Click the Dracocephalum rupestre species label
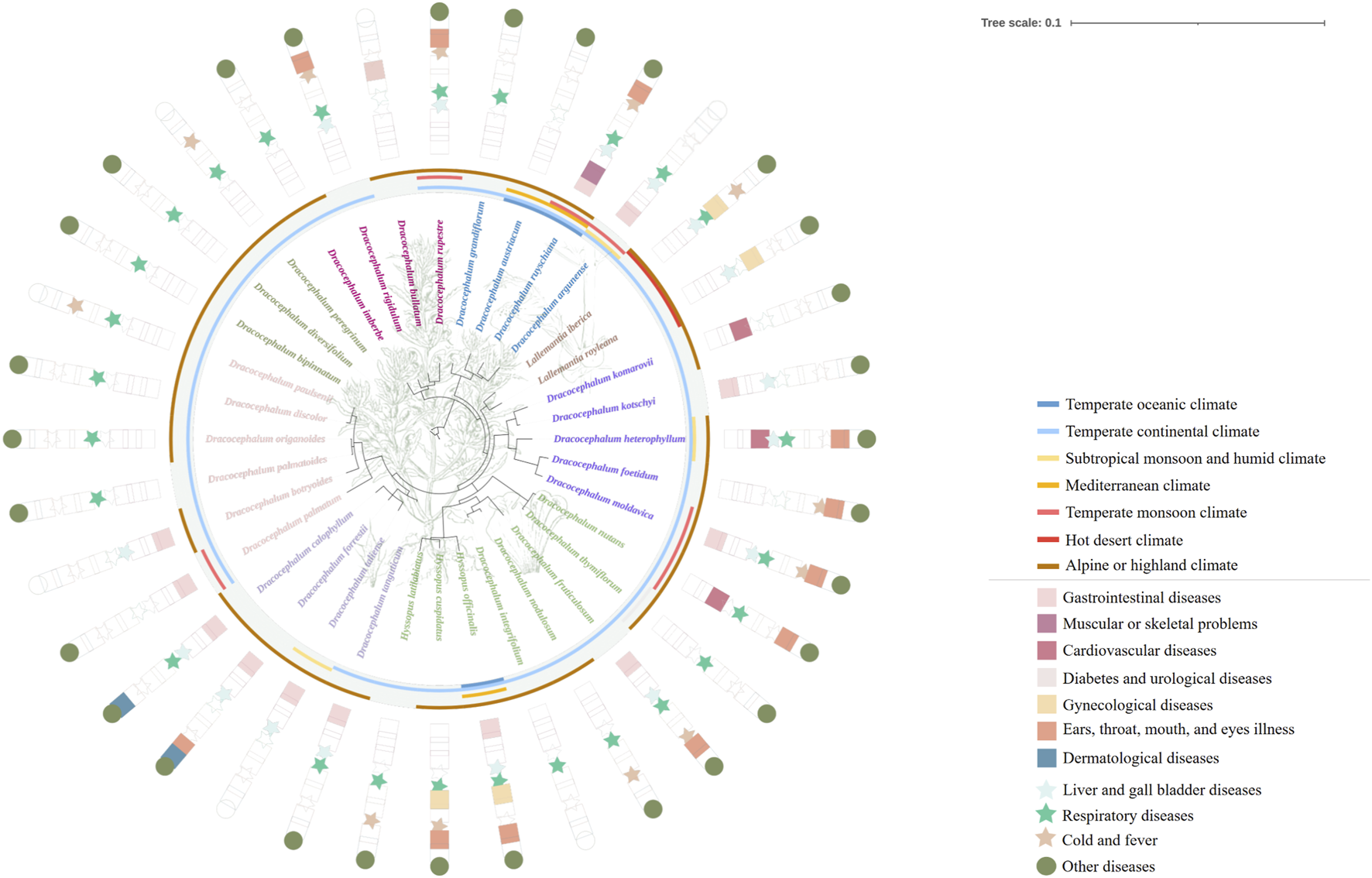Image resolution: width=1372 pixels, height=878 pixels. (440, 272)
